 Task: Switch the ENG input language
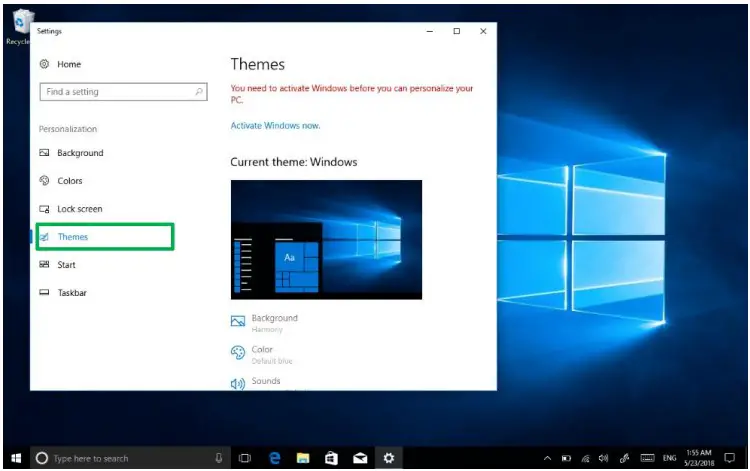[669, 458]
